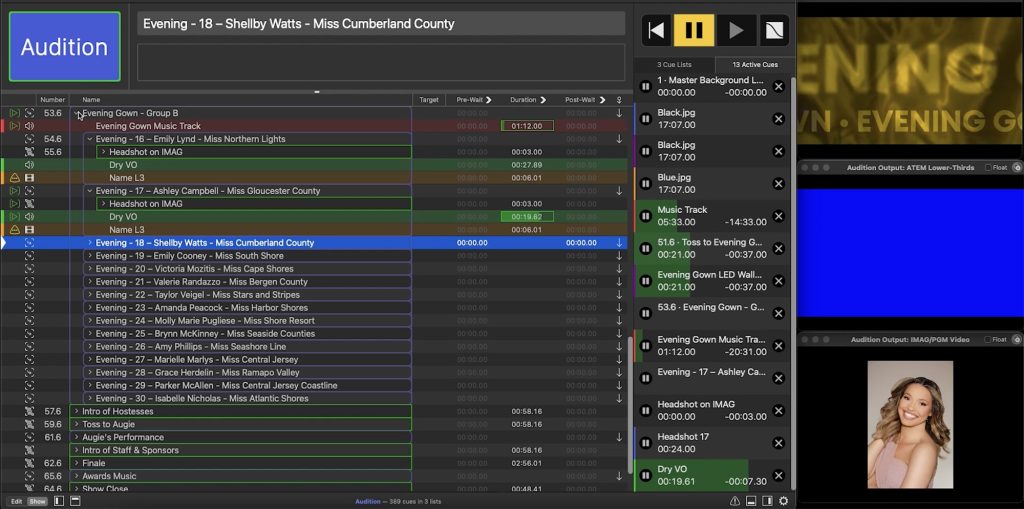
Task: Stop the Master Background active cue with X
Action: pos(778,86)
